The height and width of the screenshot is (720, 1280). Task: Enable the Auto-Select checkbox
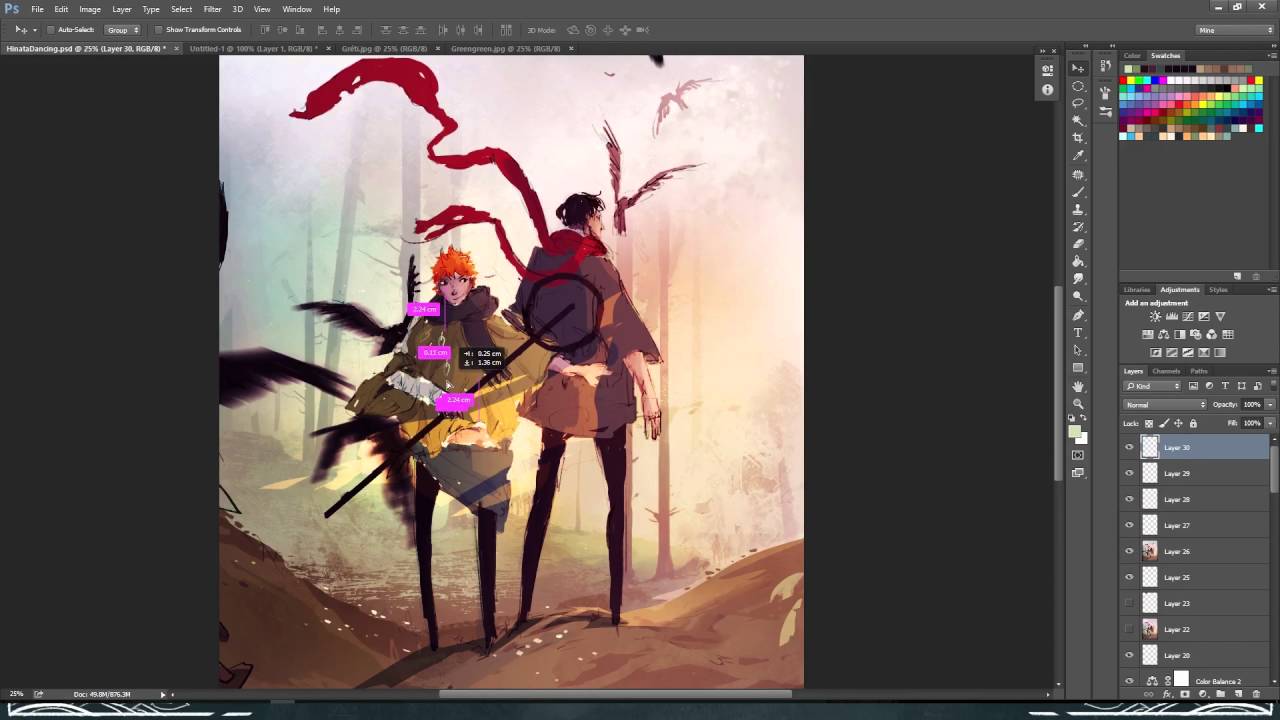tap(51, 30)
